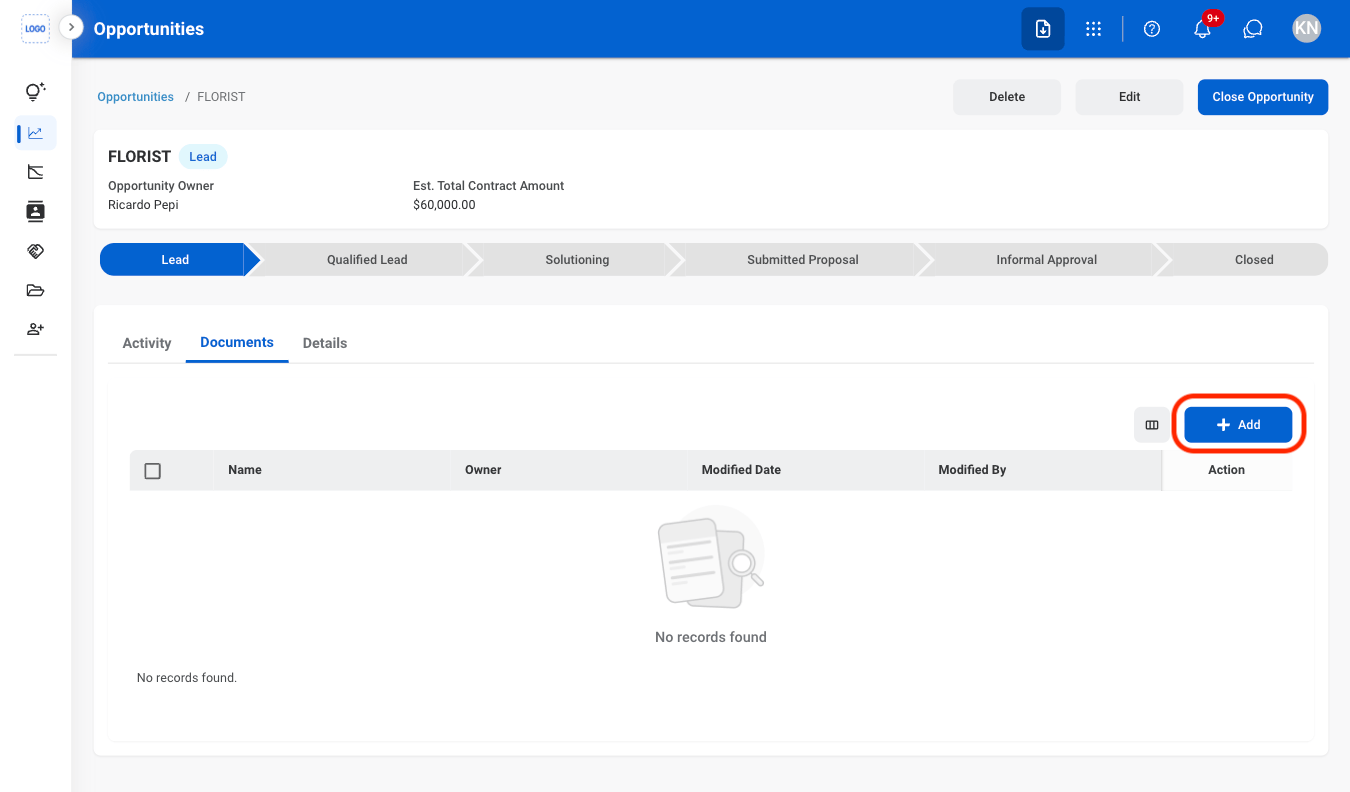
Task: Click the Edit button
Action: 1130,97
